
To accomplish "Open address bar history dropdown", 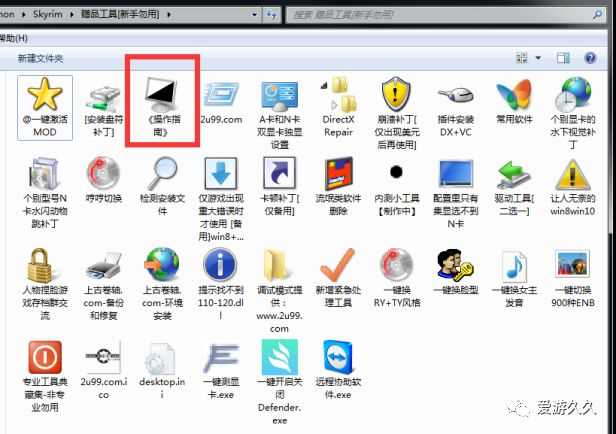I will (254, 15).
